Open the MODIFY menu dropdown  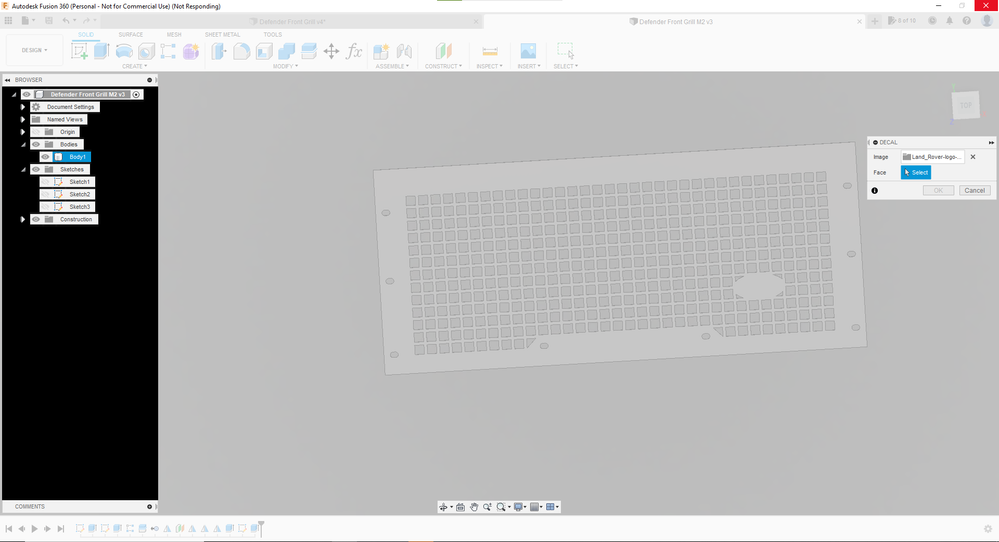285,66
